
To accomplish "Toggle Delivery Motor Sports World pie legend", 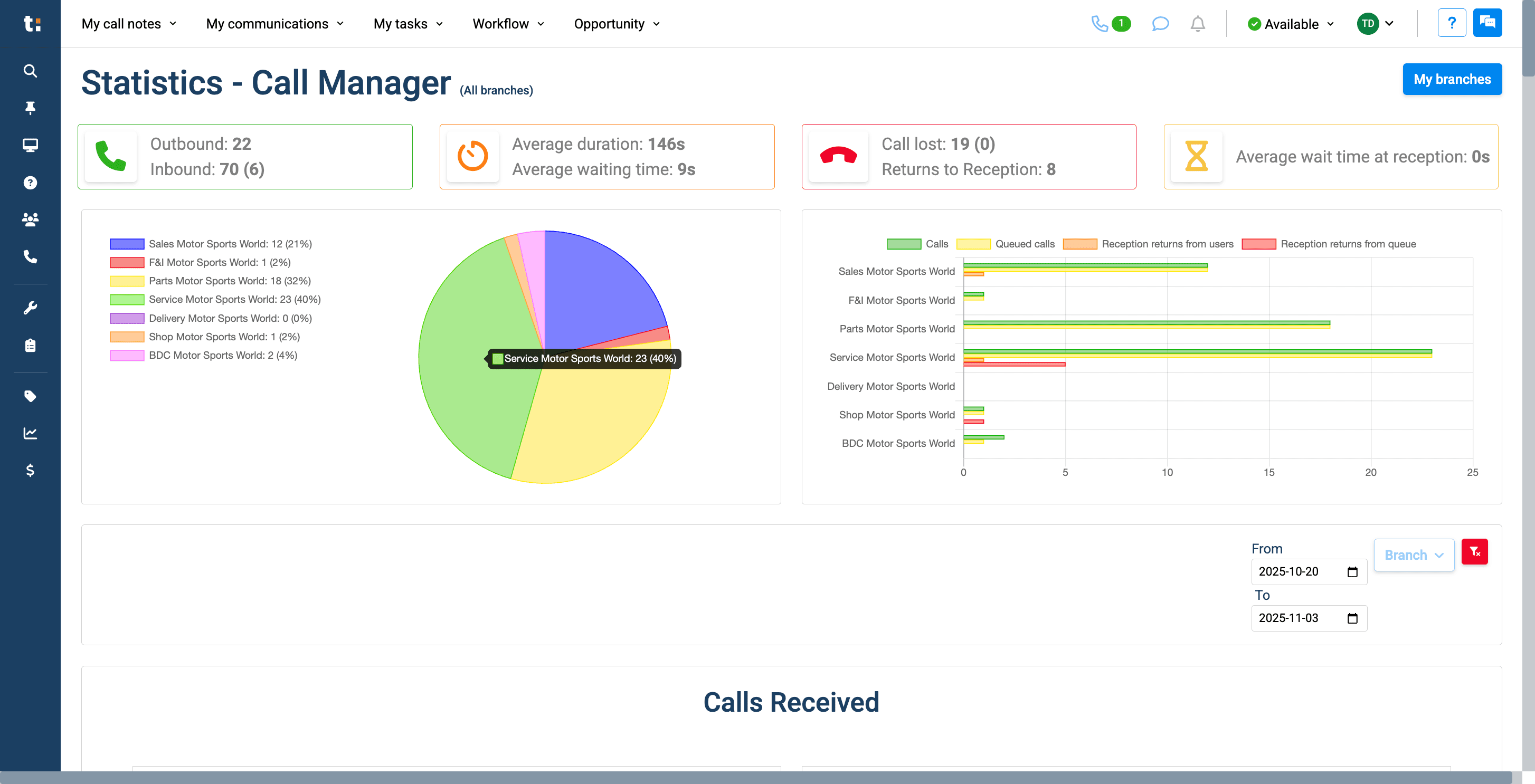I will click(211, 318).
